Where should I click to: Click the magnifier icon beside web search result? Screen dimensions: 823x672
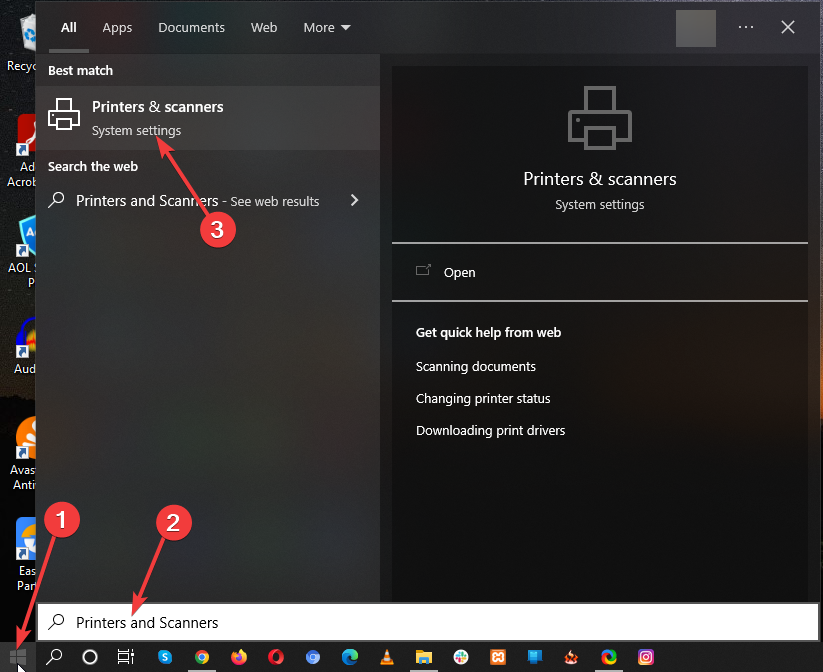56,200
